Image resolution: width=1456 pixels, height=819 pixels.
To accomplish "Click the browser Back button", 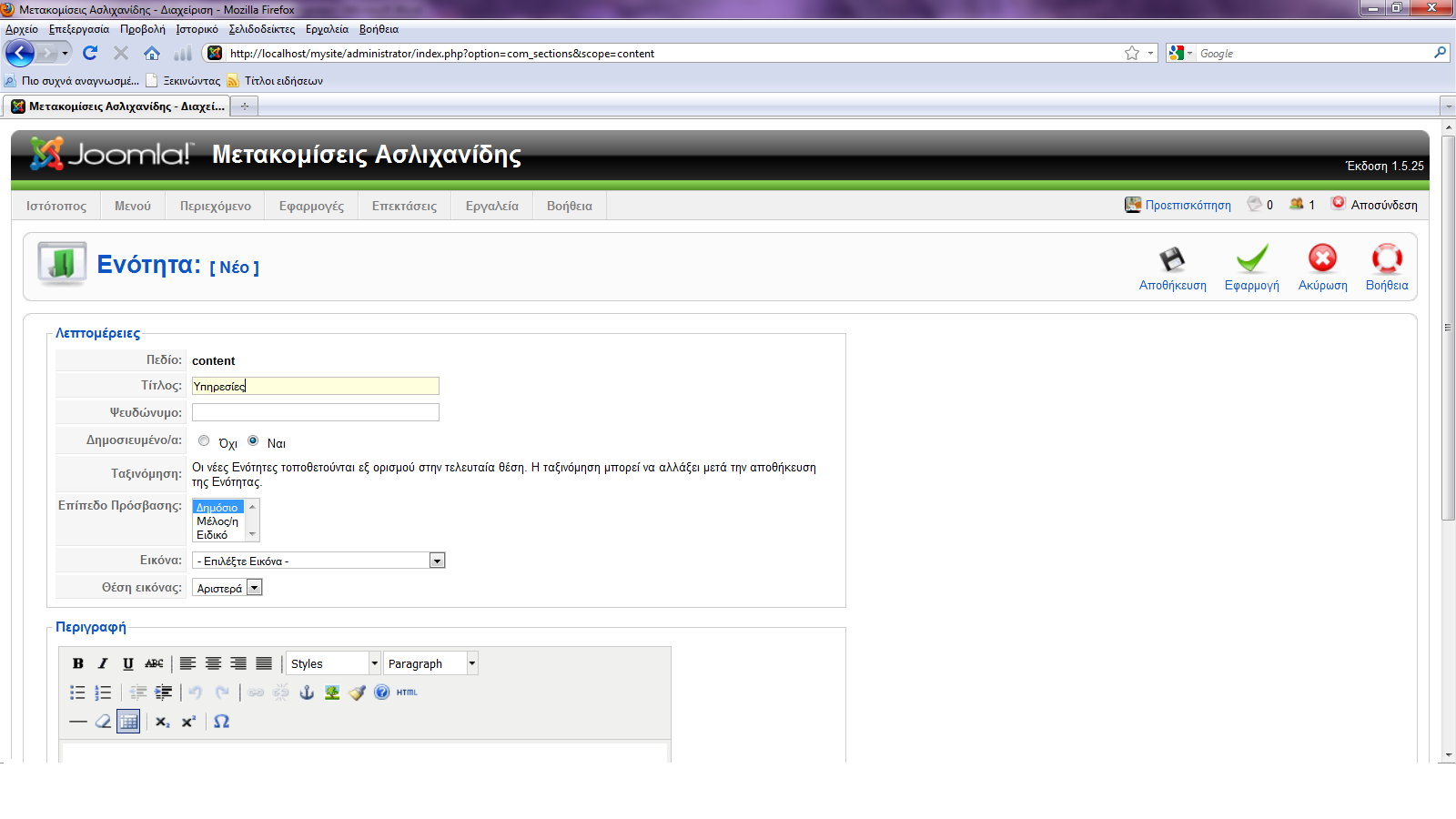I will click(x=20, y=54).
